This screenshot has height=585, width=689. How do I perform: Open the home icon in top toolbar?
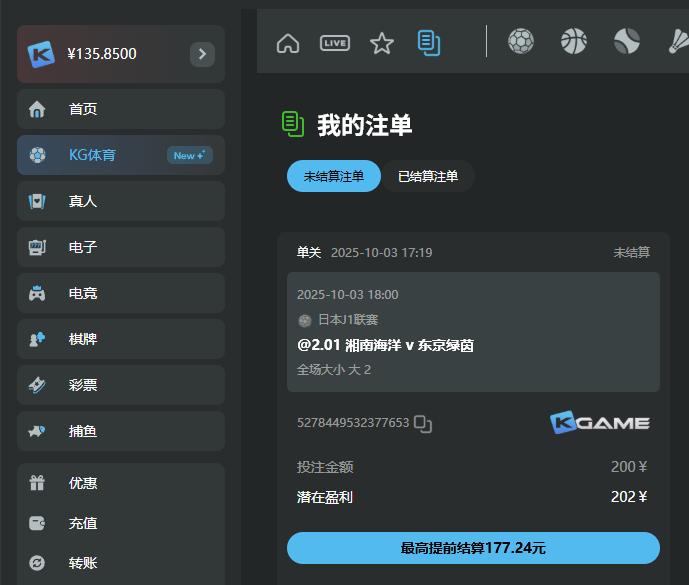tap(288, 43)
